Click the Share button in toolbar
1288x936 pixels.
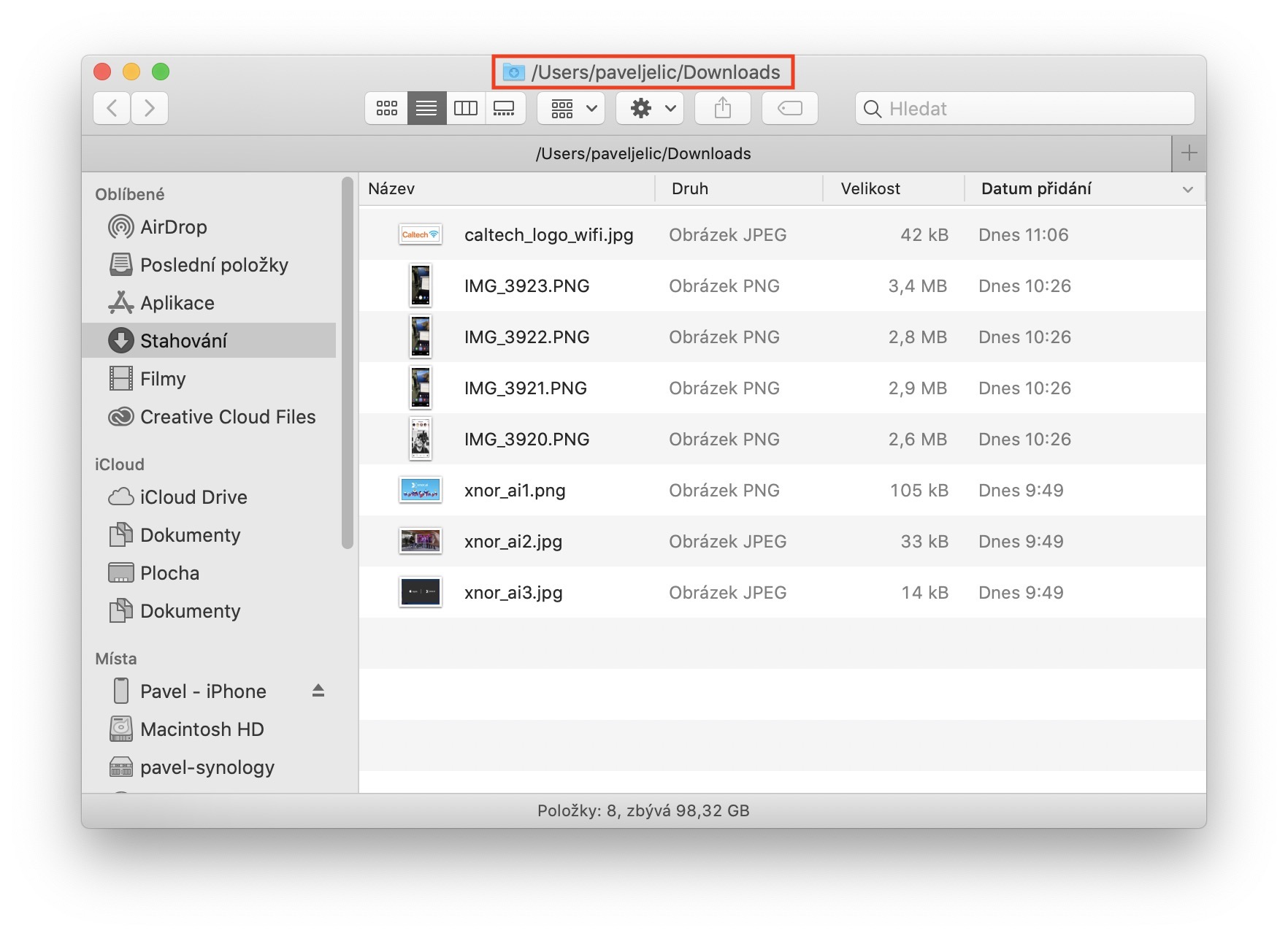(722, 109)
